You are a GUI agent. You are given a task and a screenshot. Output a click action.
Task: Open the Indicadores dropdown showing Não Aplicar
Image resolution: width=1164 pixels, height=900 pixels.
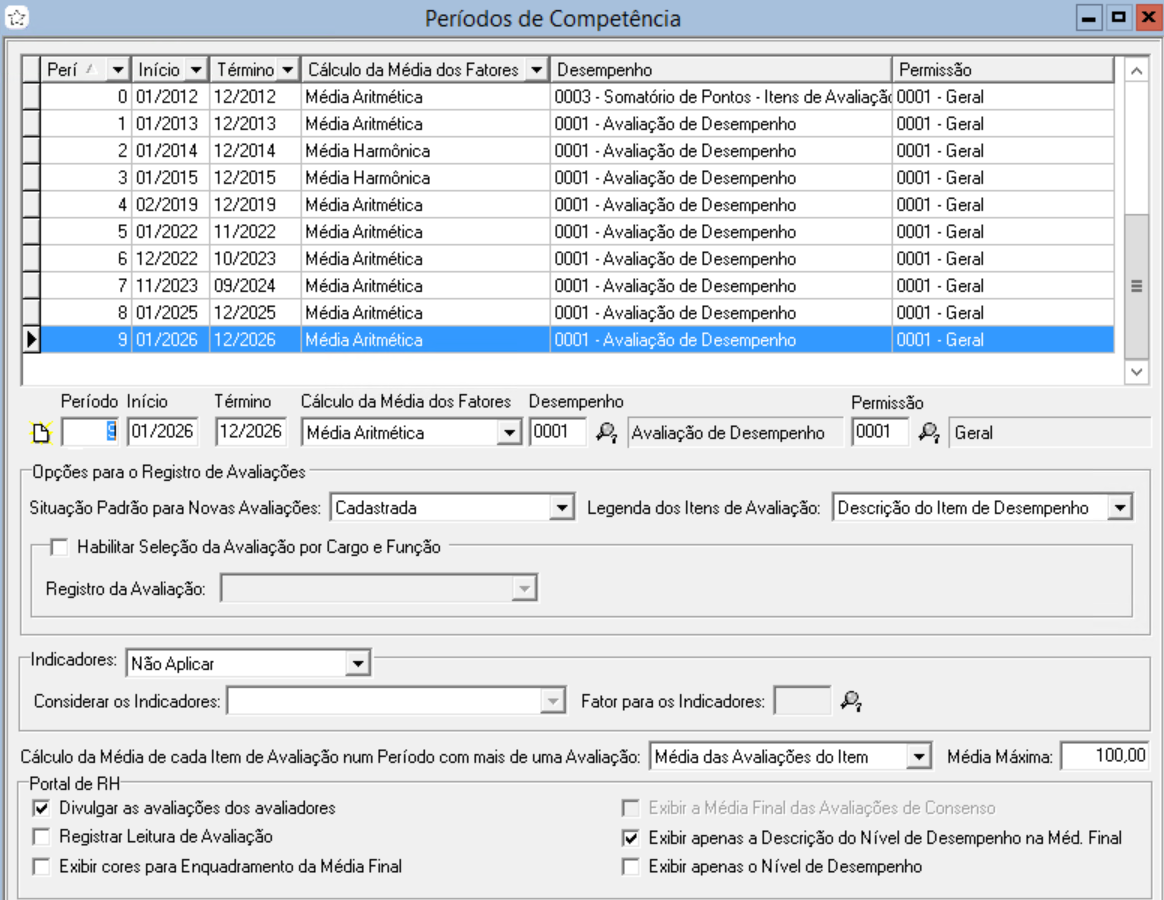point(357,663)
